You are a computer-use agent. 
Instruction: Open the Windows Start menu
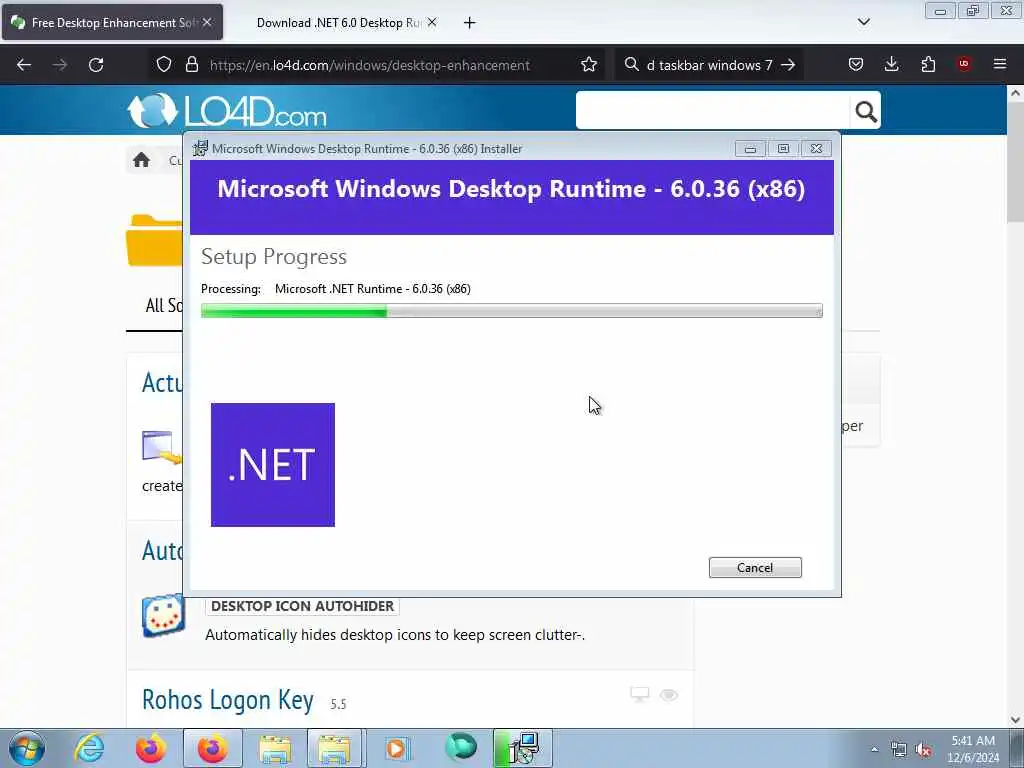pyautogui.click(x=27, y=748)
